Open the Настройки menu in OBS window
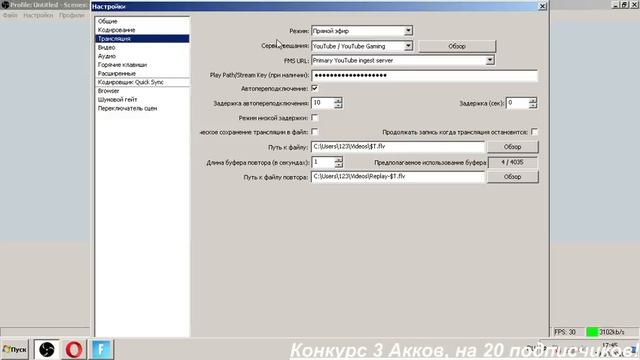640x360 pixels. (x=38, y=15)
